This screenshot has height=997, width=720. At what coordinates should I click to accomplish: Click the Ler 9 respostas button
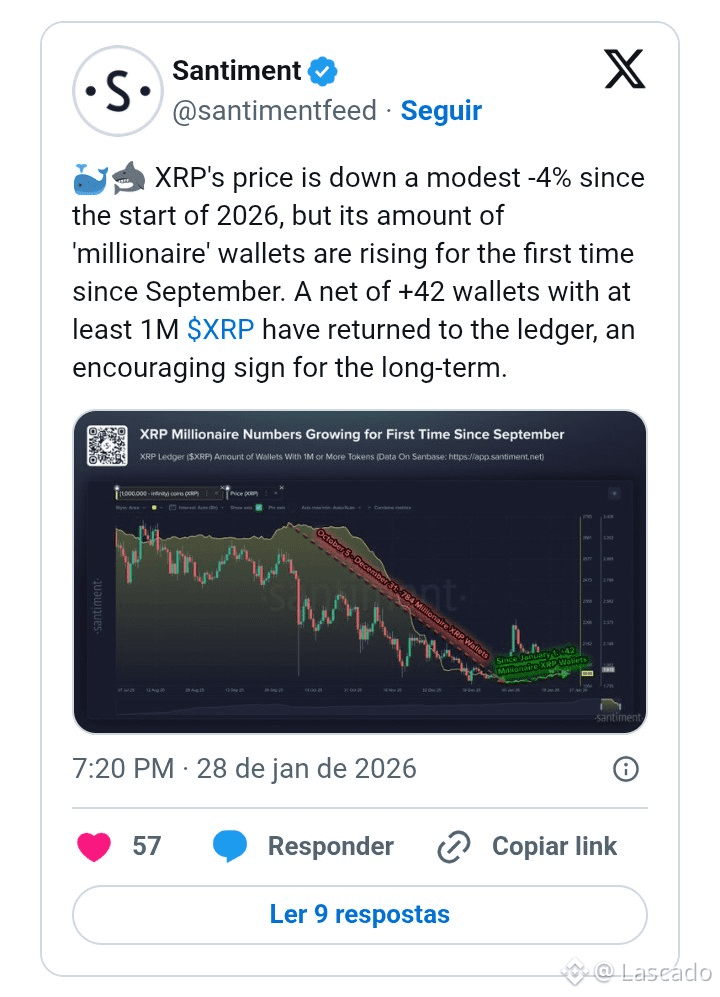tap(359, 914)
